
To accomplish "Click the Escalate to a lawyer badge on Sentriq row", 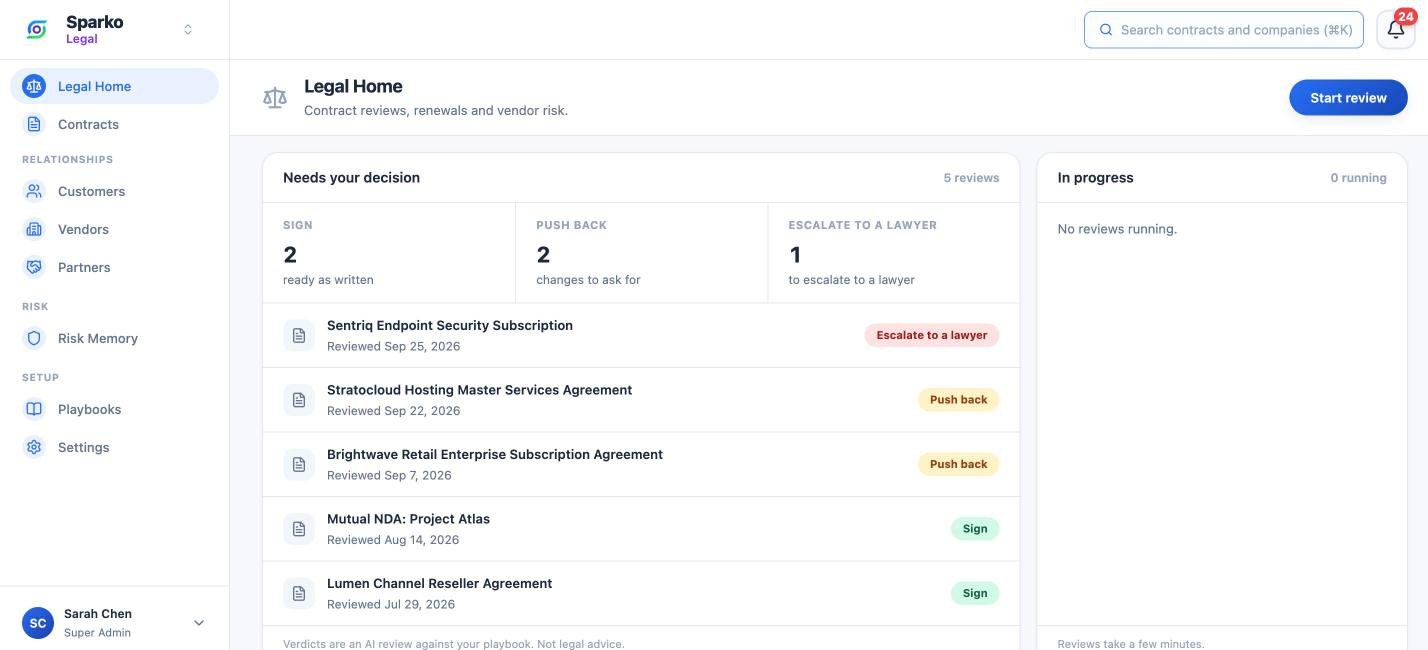I will tap(932, 335).
